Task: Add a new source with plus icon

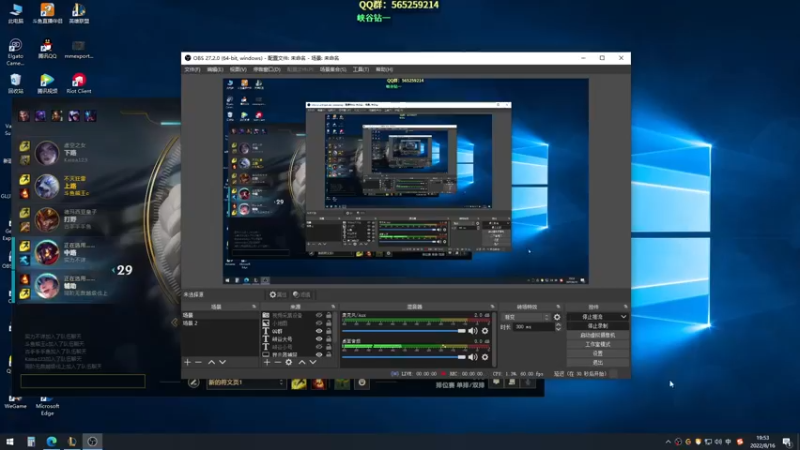Action: point(267,362)
